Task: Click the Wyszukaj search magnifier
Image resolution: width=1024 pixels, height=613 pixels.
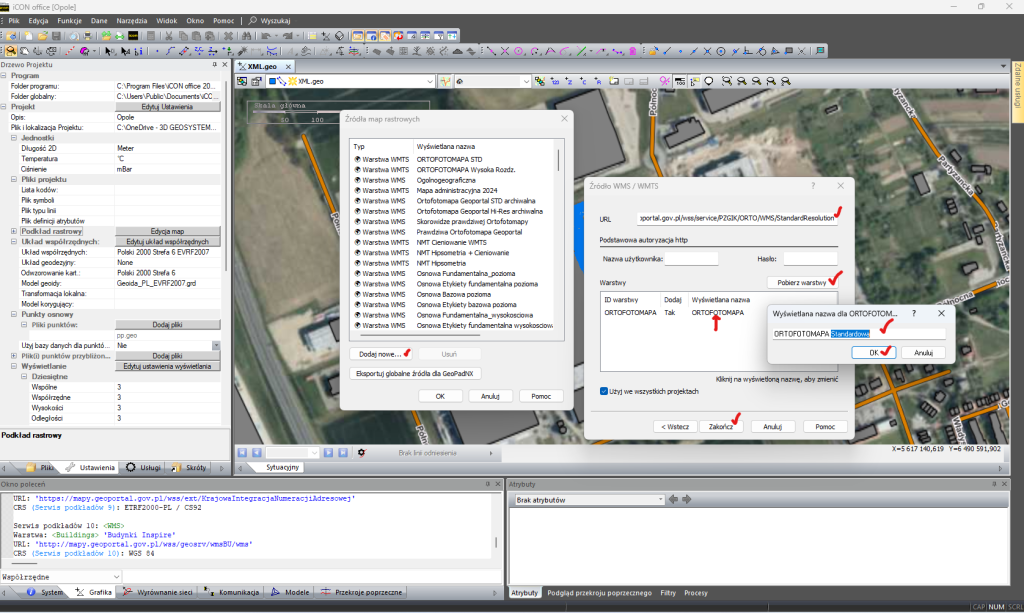Action: tap(251, 19)
